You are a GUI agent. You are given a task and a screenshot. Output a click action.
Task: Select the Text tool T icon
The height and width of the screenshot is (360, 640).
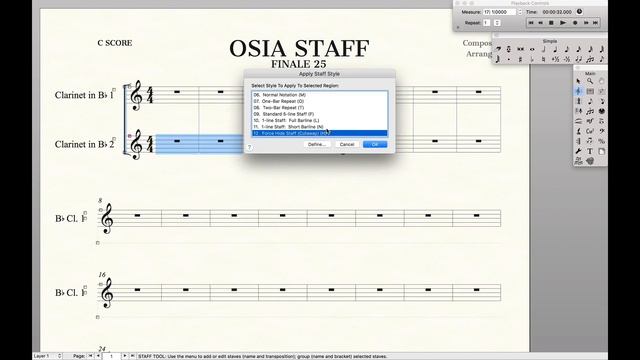[590, 151]
